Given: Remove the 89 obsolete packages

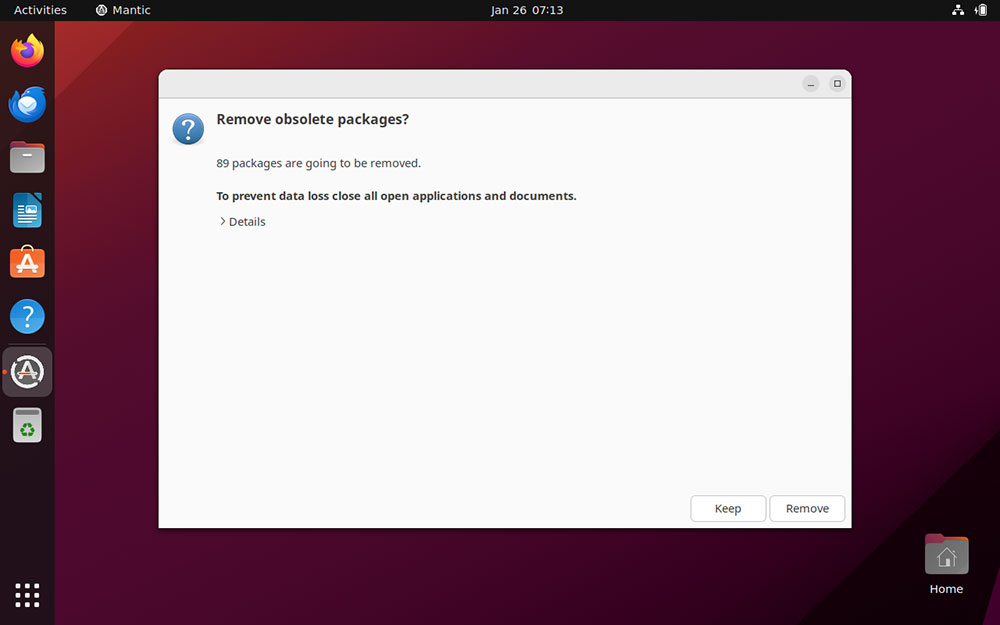Looking at the screenshot, I should pos(807,508).
